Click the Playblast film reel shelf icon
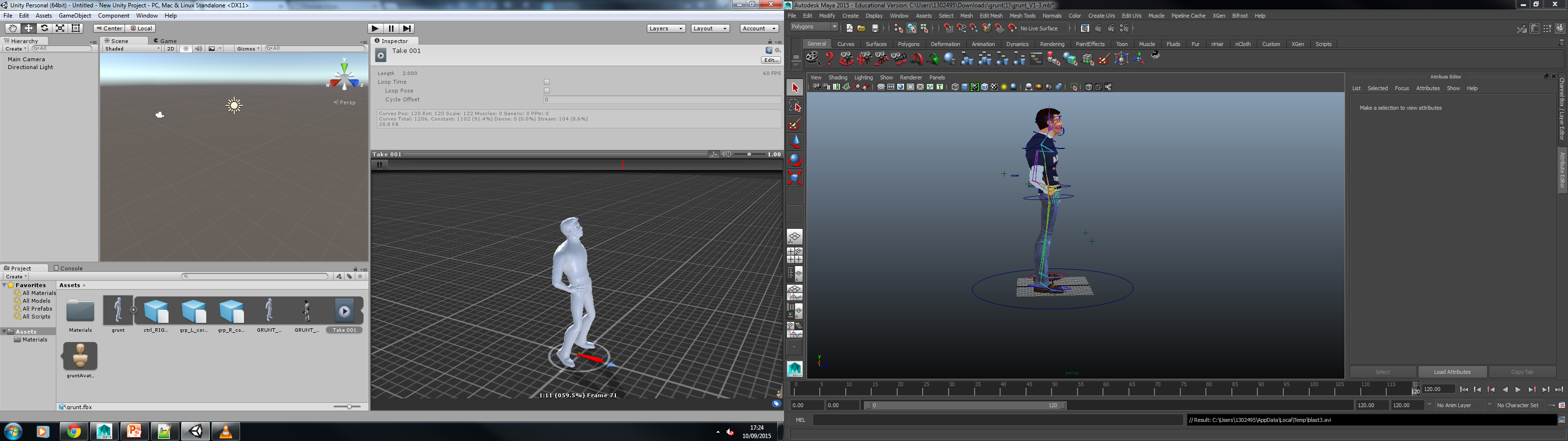 click(812, 58)
